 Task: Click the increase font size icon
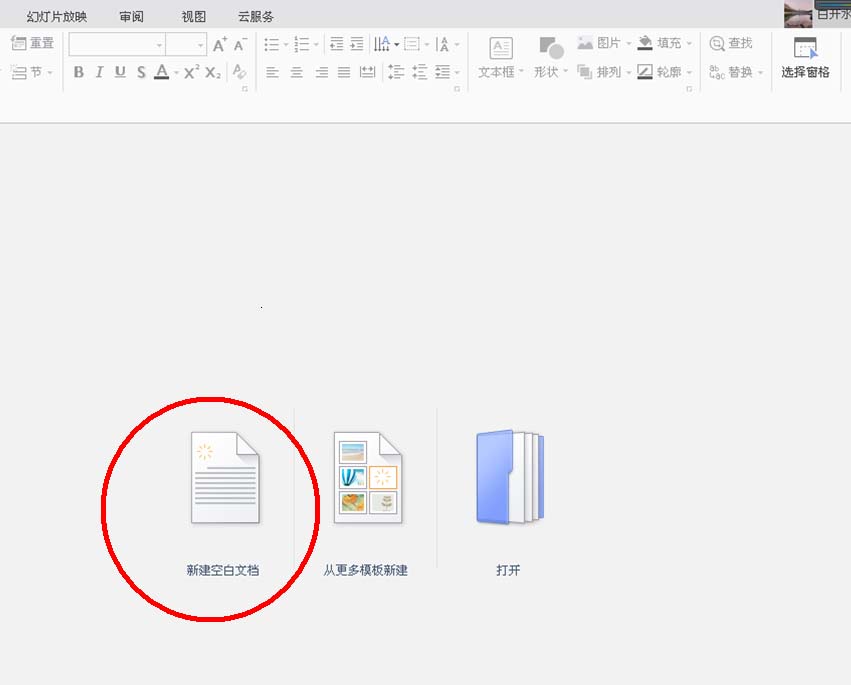(219, 45)
